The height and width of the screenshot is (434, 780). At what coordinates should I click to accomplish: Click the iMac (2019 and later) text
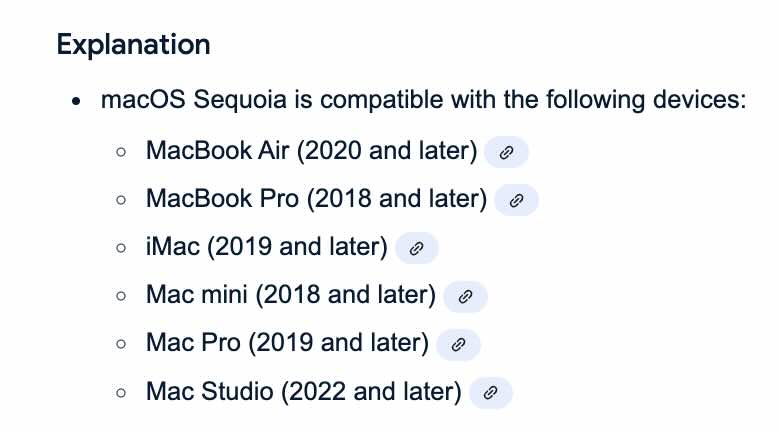pyautogui.click(x=267, y=247)
